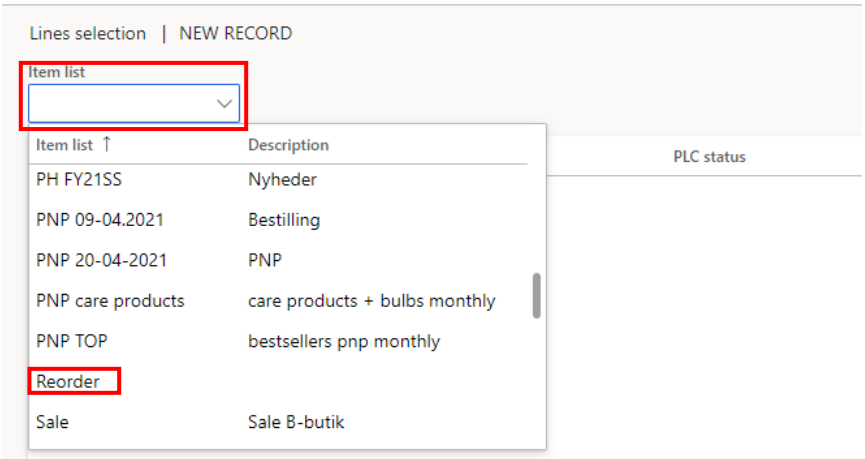
Task: Click the NEW RECORD label
Action: tap(236, 33)
